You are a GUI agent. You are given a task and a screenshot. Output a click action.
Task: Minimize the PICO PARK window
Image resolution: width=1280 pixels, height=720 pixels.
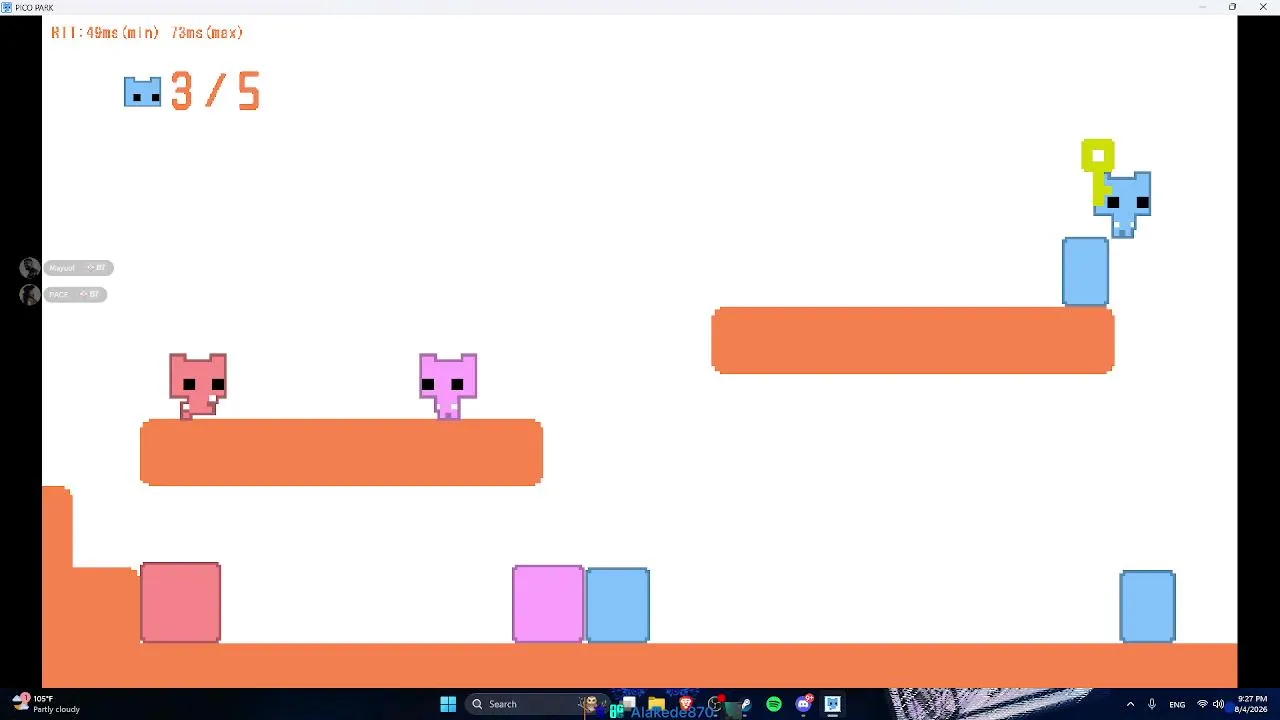tap(1202, 7)
